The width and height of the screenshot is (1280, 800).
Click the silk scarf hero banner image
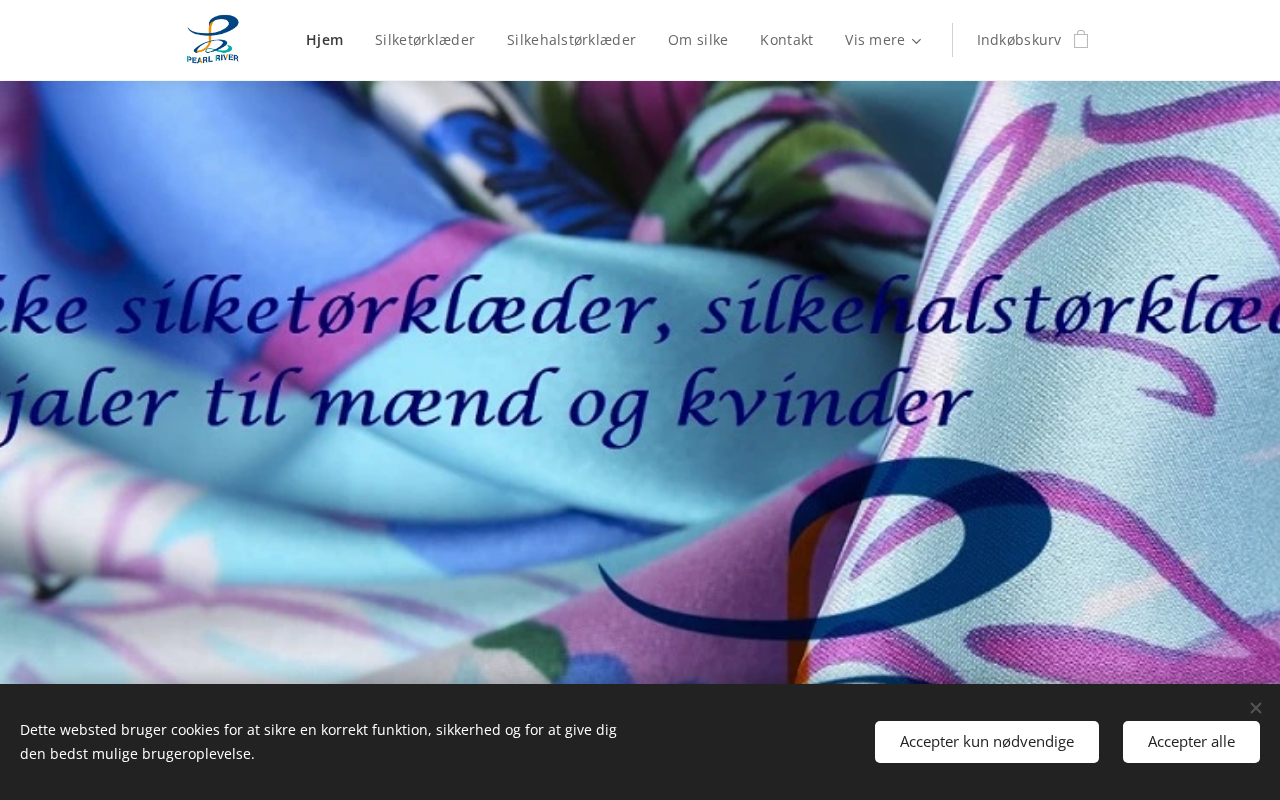[640, 382]
